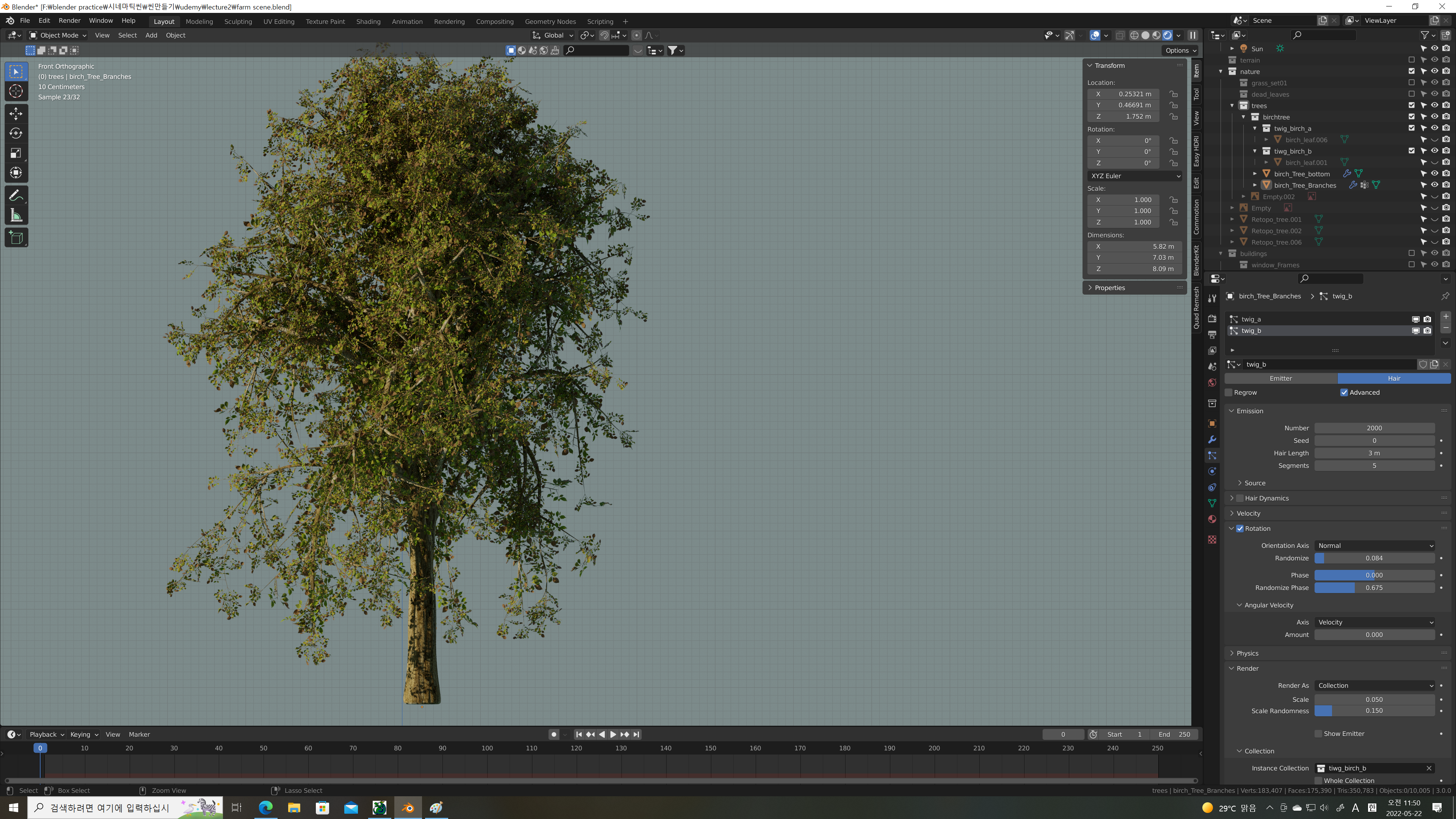
Task: Select the 3D Cursor tool
Action: [x=16, y=91]
